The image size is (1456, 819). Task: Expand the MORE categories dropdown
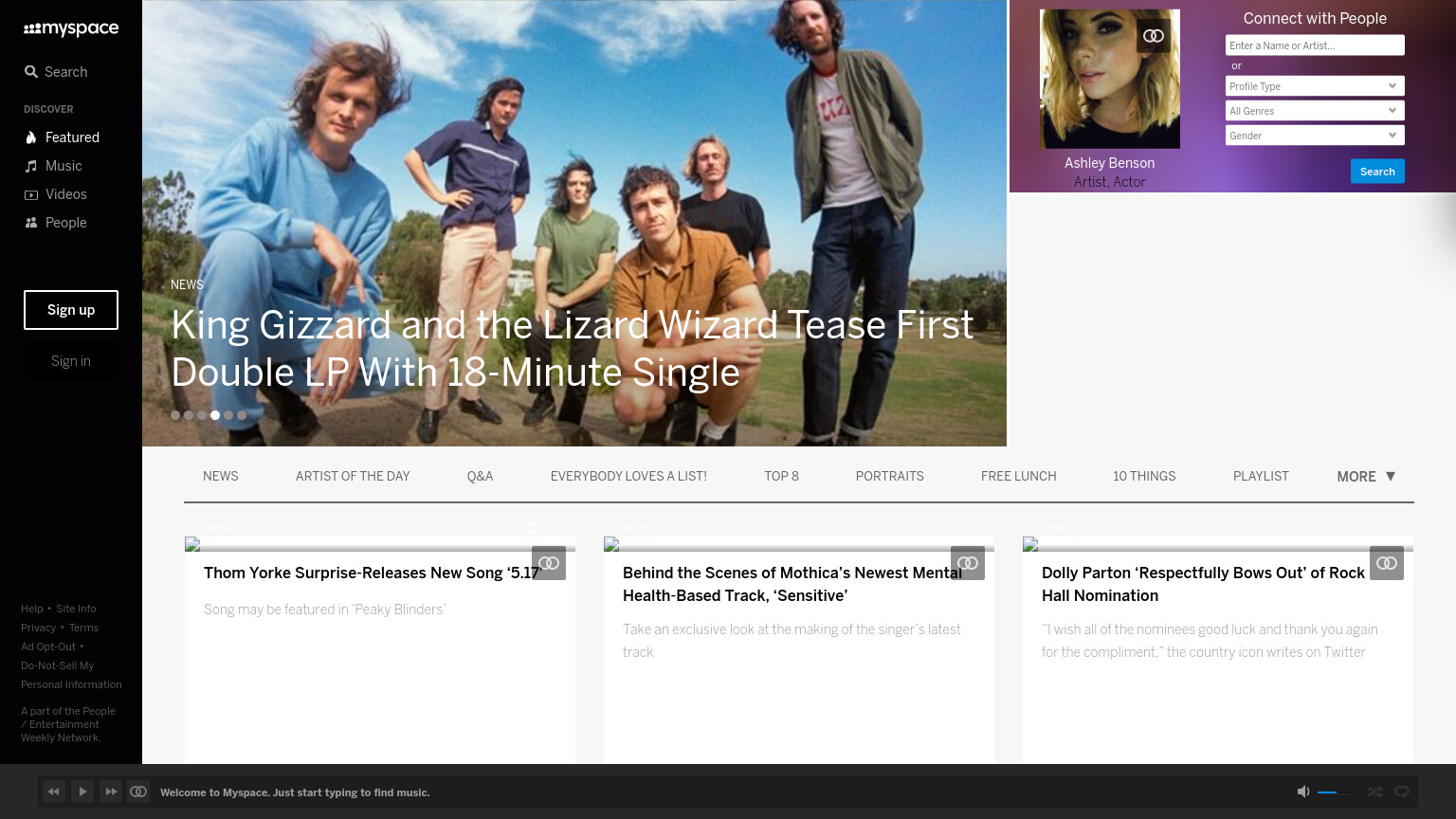click(1366, 477)
